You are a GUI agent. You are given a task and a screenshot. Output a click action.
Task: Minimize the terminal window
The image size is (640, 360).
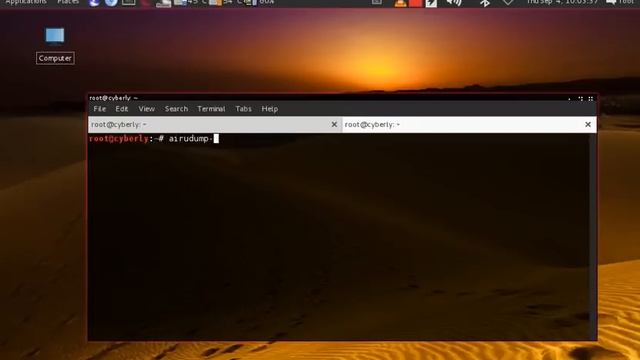(570, 98)
